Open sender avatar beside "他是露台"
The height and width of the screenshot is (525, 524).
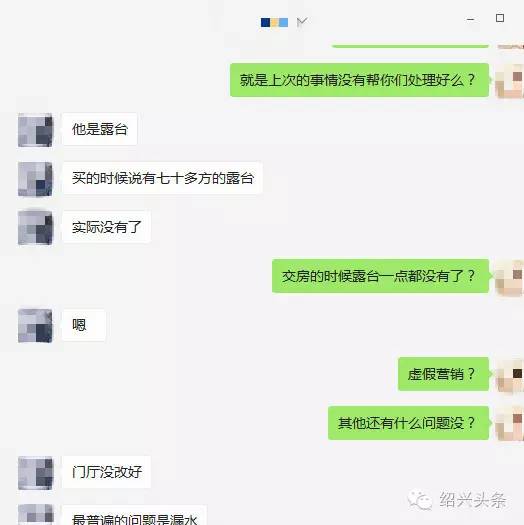point(35,130)
